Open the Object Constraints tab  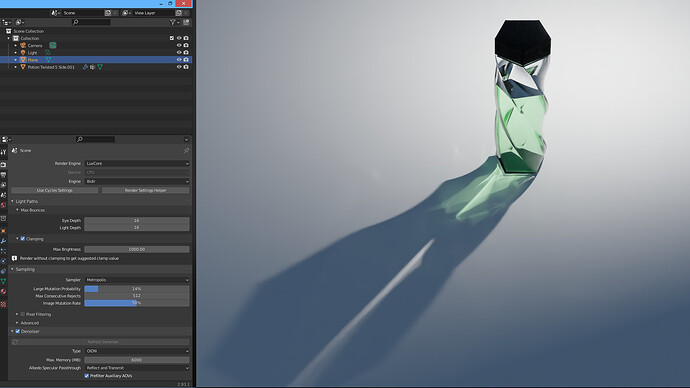pyautogui.click(x=4, y=271)
